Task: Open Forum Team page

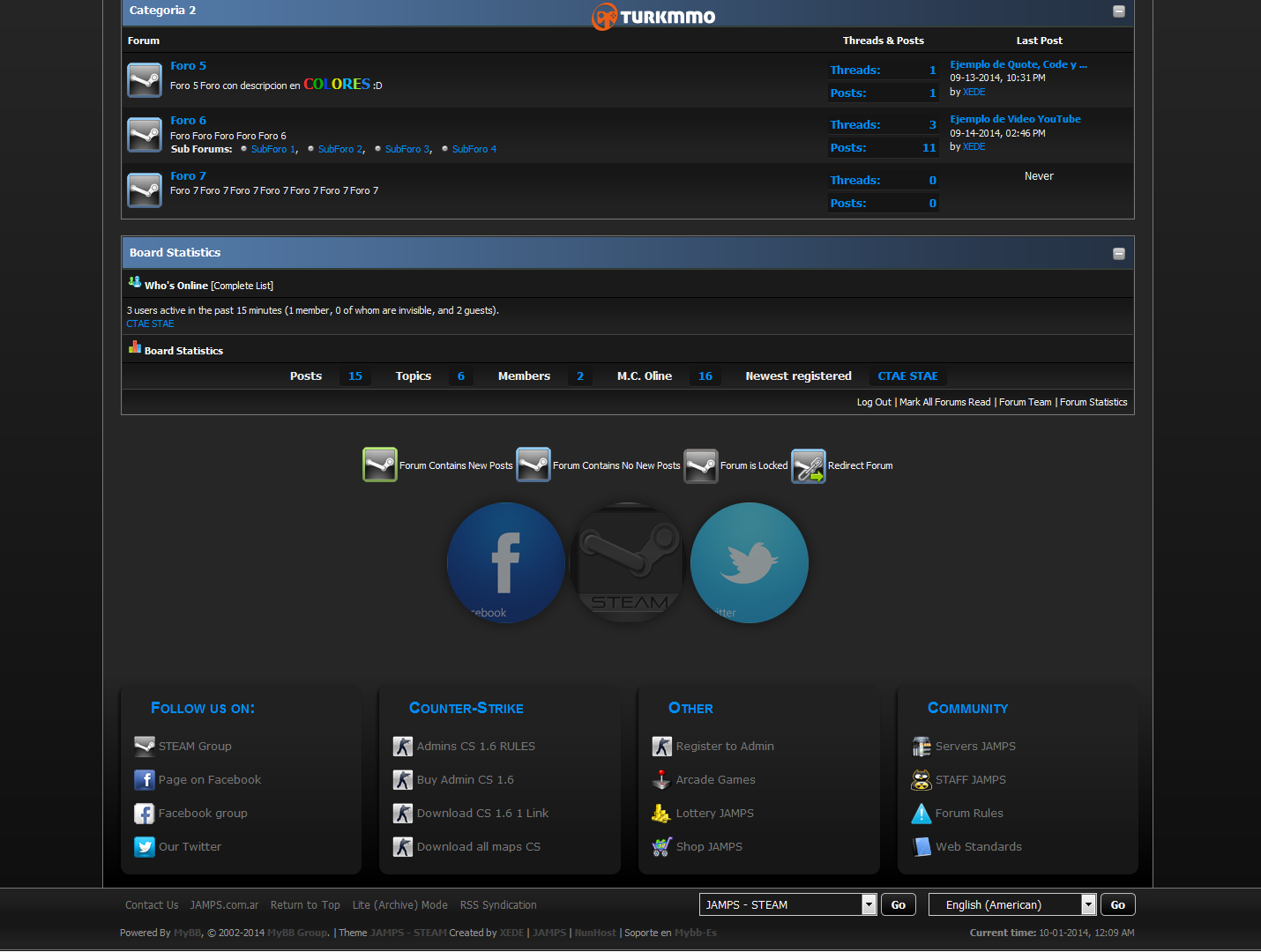Action: pos(1025,402)
